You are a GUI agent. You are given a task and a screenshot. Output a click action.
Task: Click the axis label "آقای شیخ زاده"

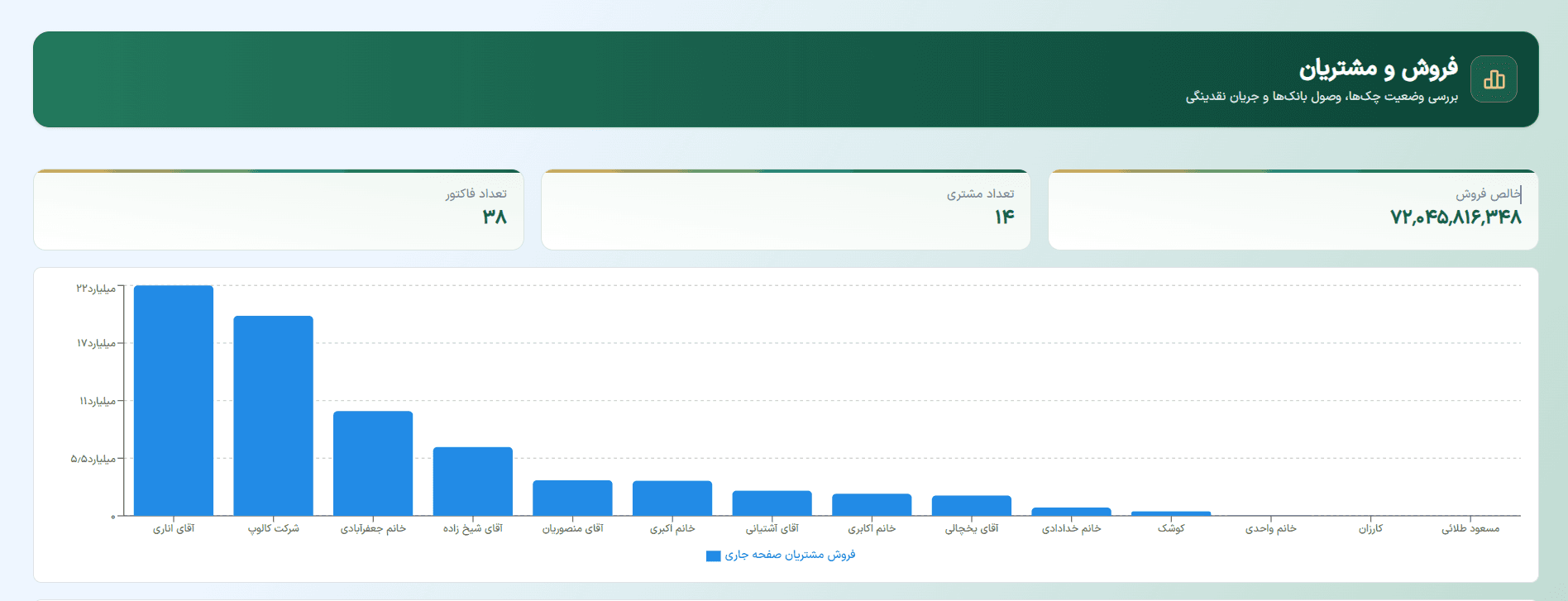pyautogui.click(x=473, y=528)
